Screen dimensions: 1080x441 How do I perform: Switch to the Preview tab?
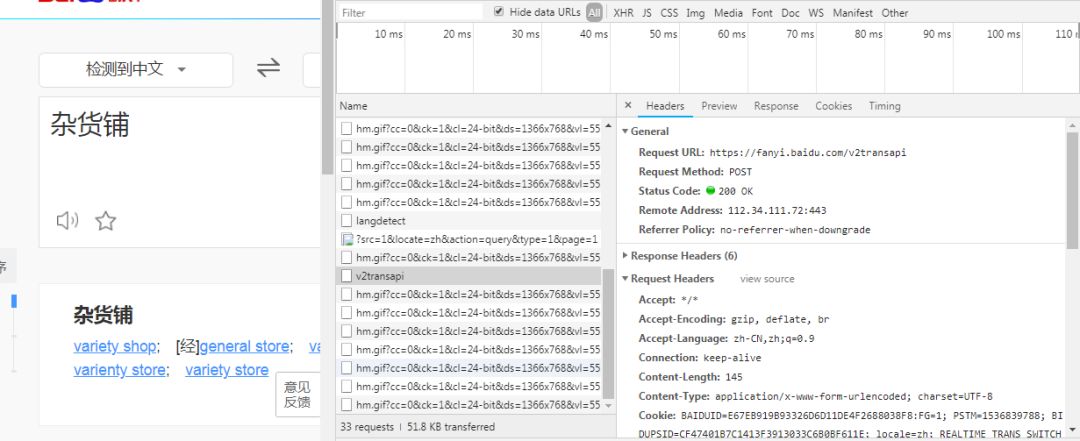pos(718,106)
